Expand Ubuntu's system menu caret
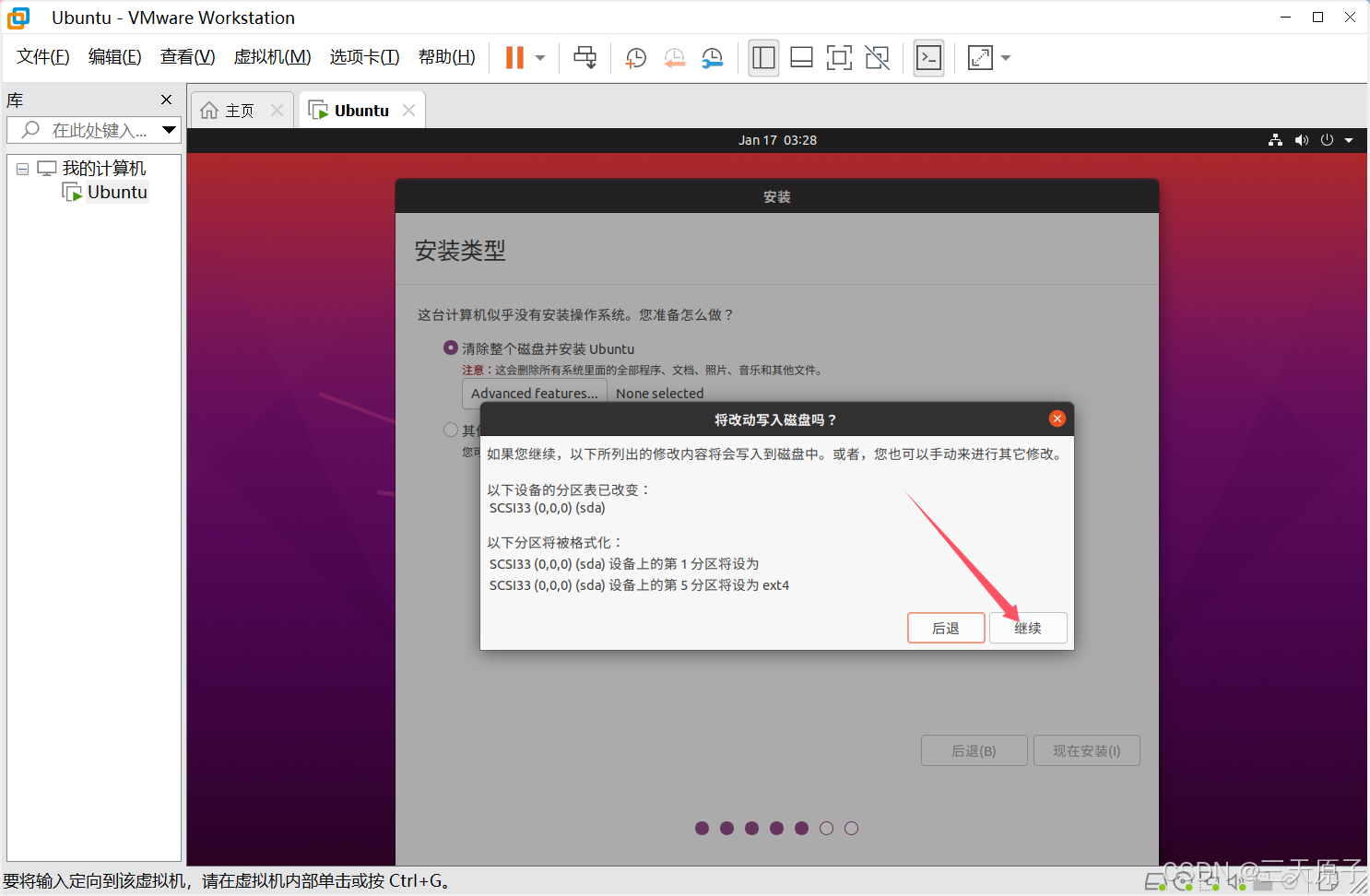This screenshot has width=1370, height=896. tap(1349, 140)
